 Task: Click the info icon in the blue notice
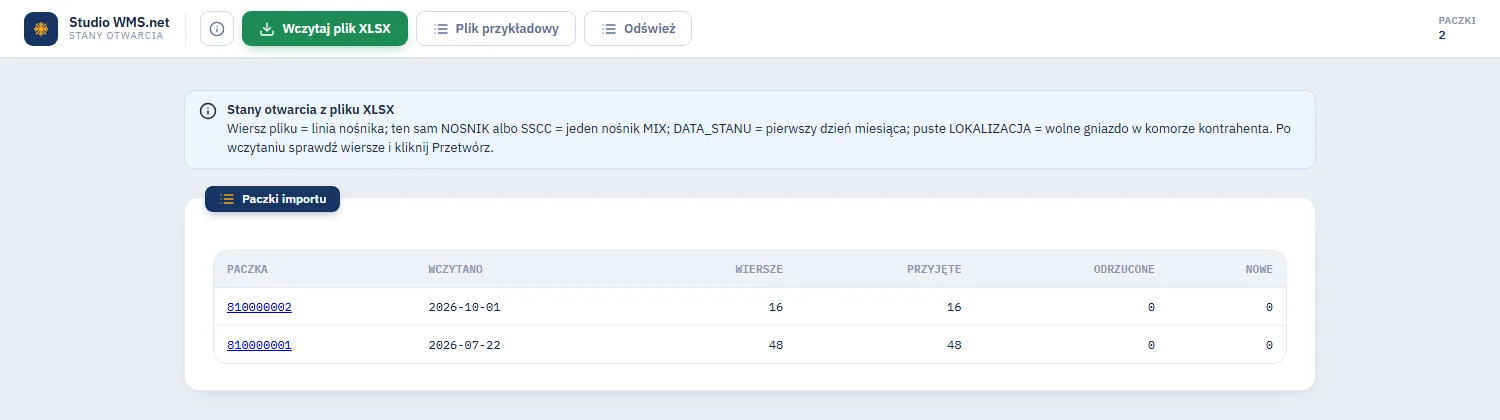(208, 110)
